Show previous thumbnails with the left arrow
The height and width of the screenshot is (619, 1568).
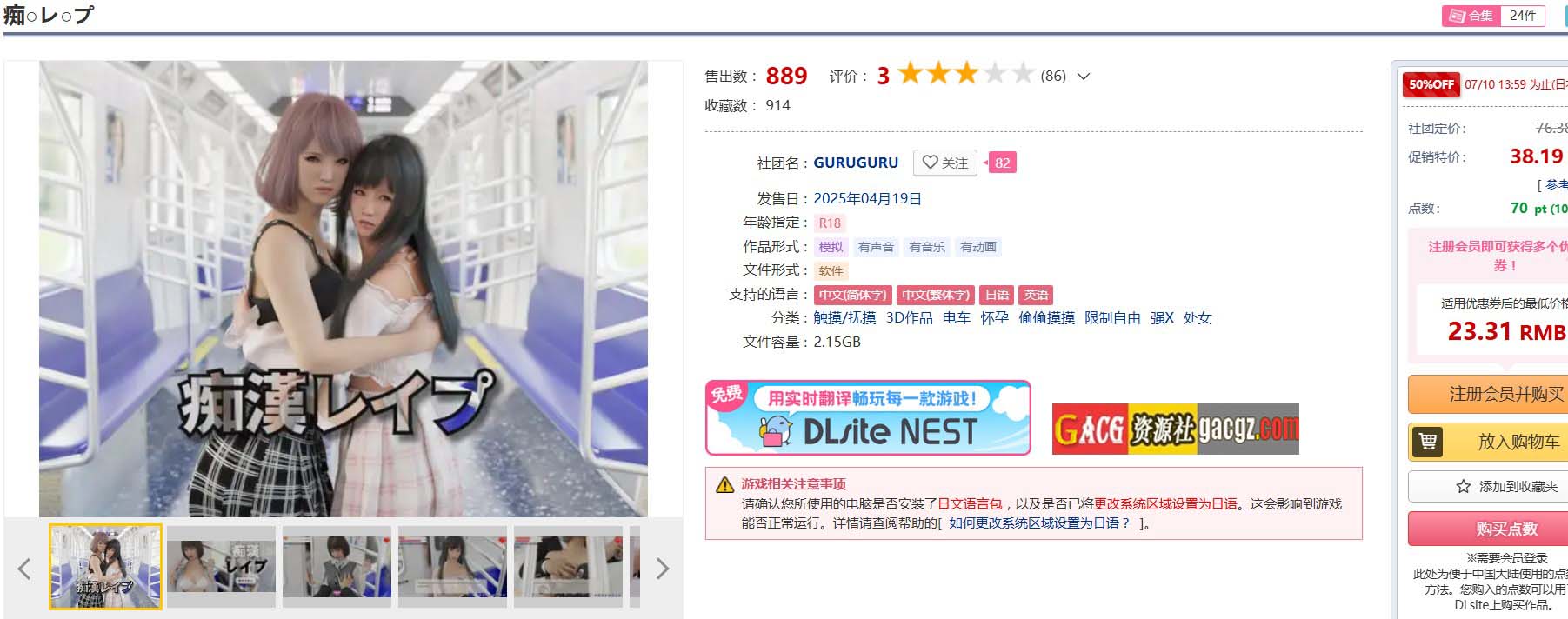coord(24,569)
